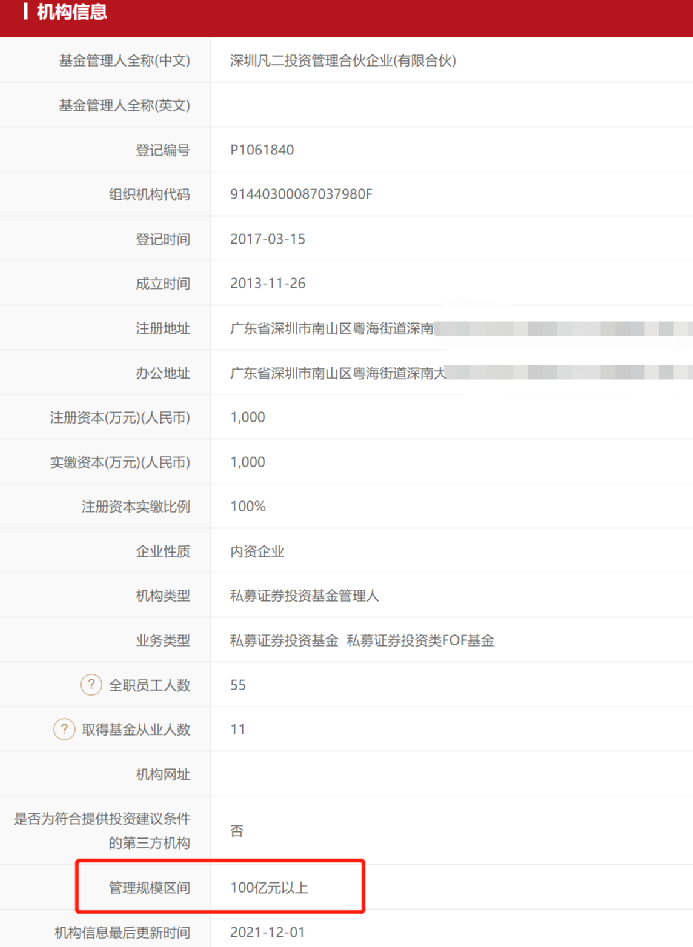693x947 pixels.
Task: Click the 否 value for third-party institution
Action: (x=237, y=830)
